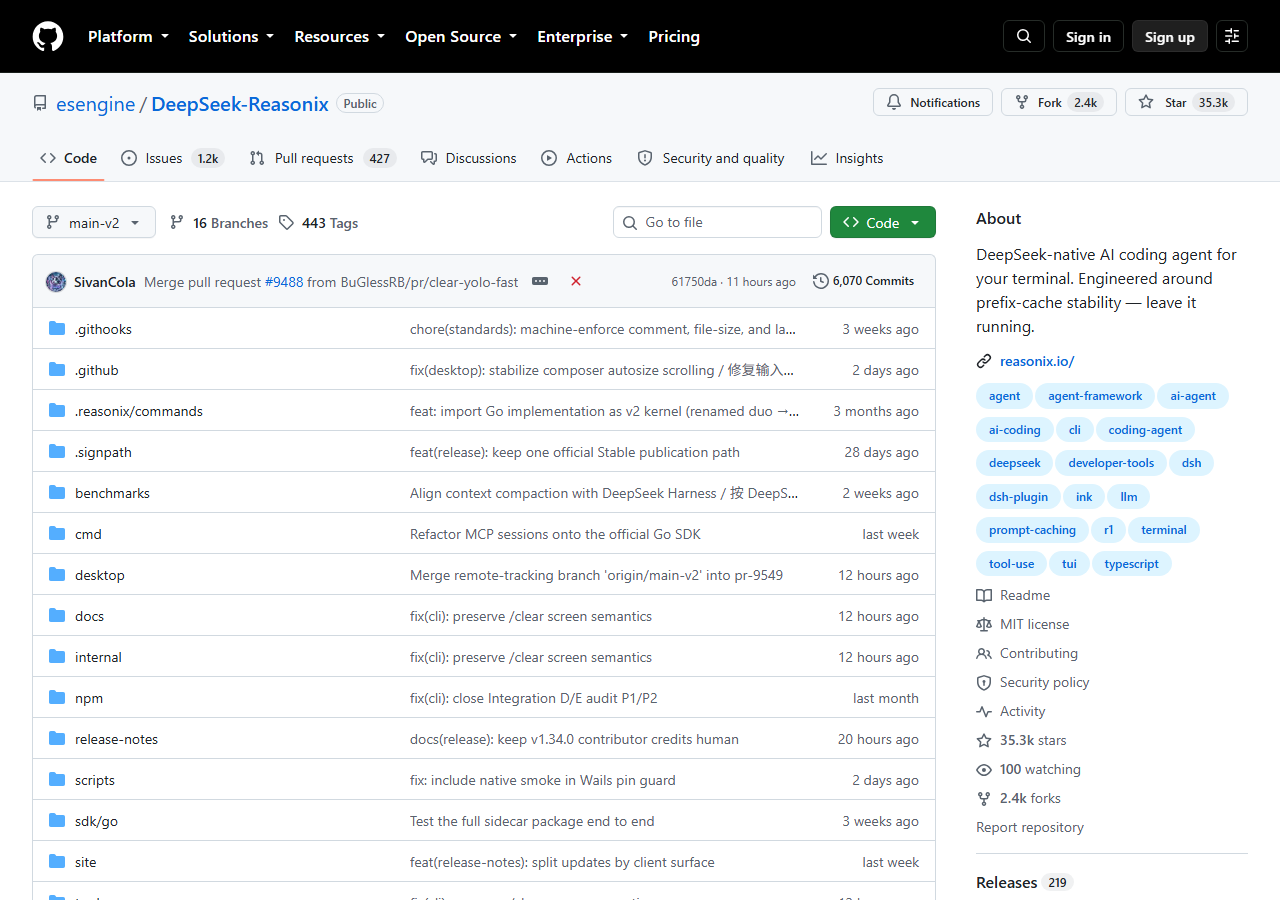The width and height of the screenshot is (1280, 900).
Task: Open appearance settings icon beside Sign up
Action: tap(1232, 37)
